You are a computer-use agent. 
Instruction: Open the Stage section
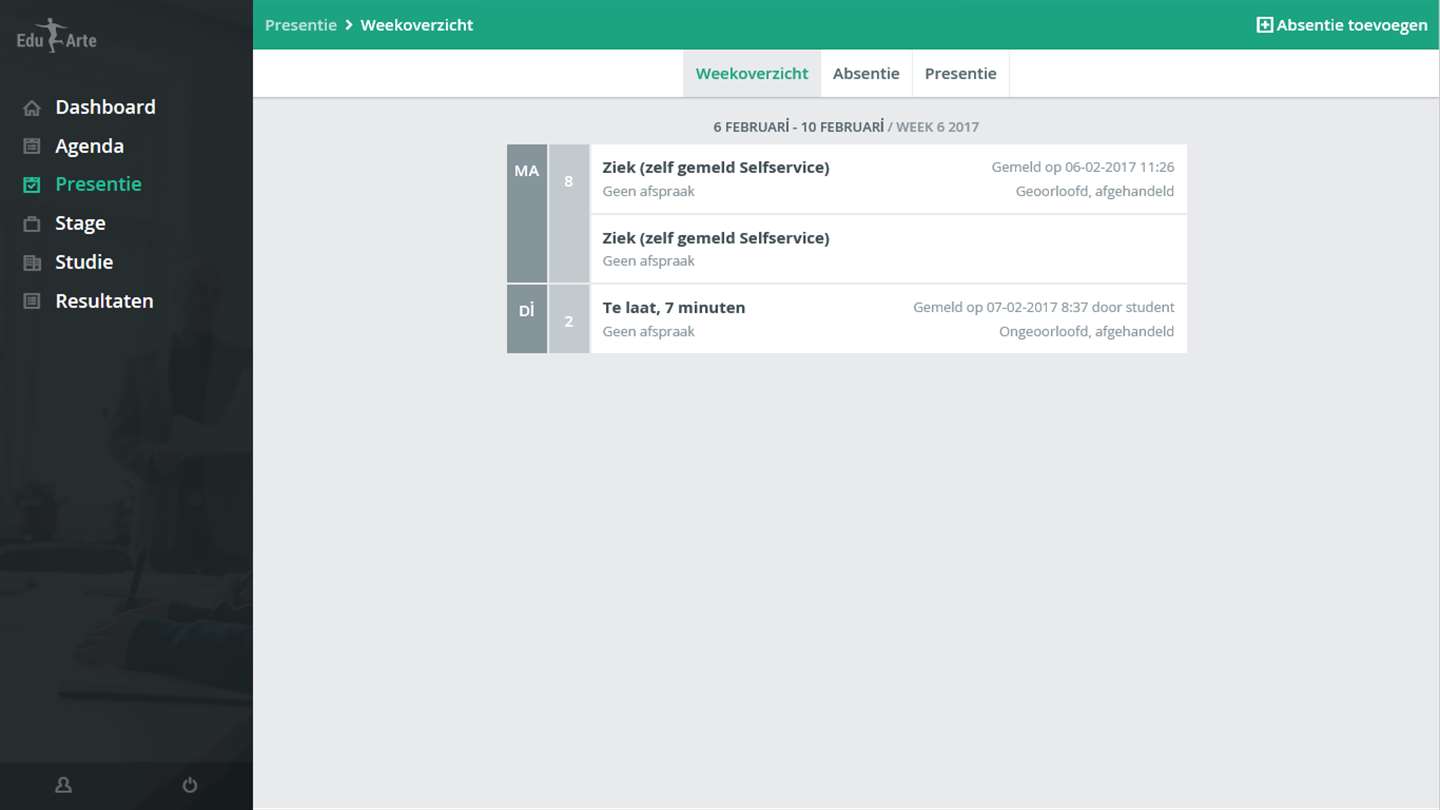click(80, 223)
